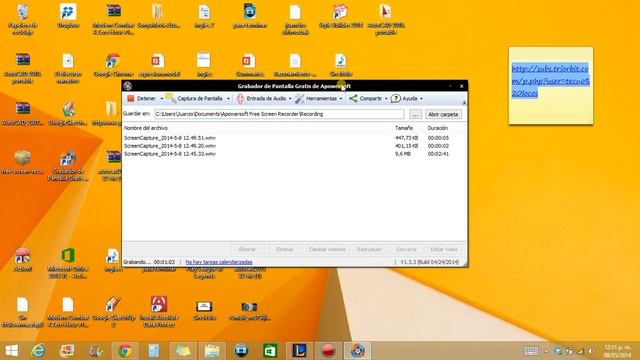Open the No hay tareas calendarizadas link
Screen dimensions: 640x360
point(219,262)
